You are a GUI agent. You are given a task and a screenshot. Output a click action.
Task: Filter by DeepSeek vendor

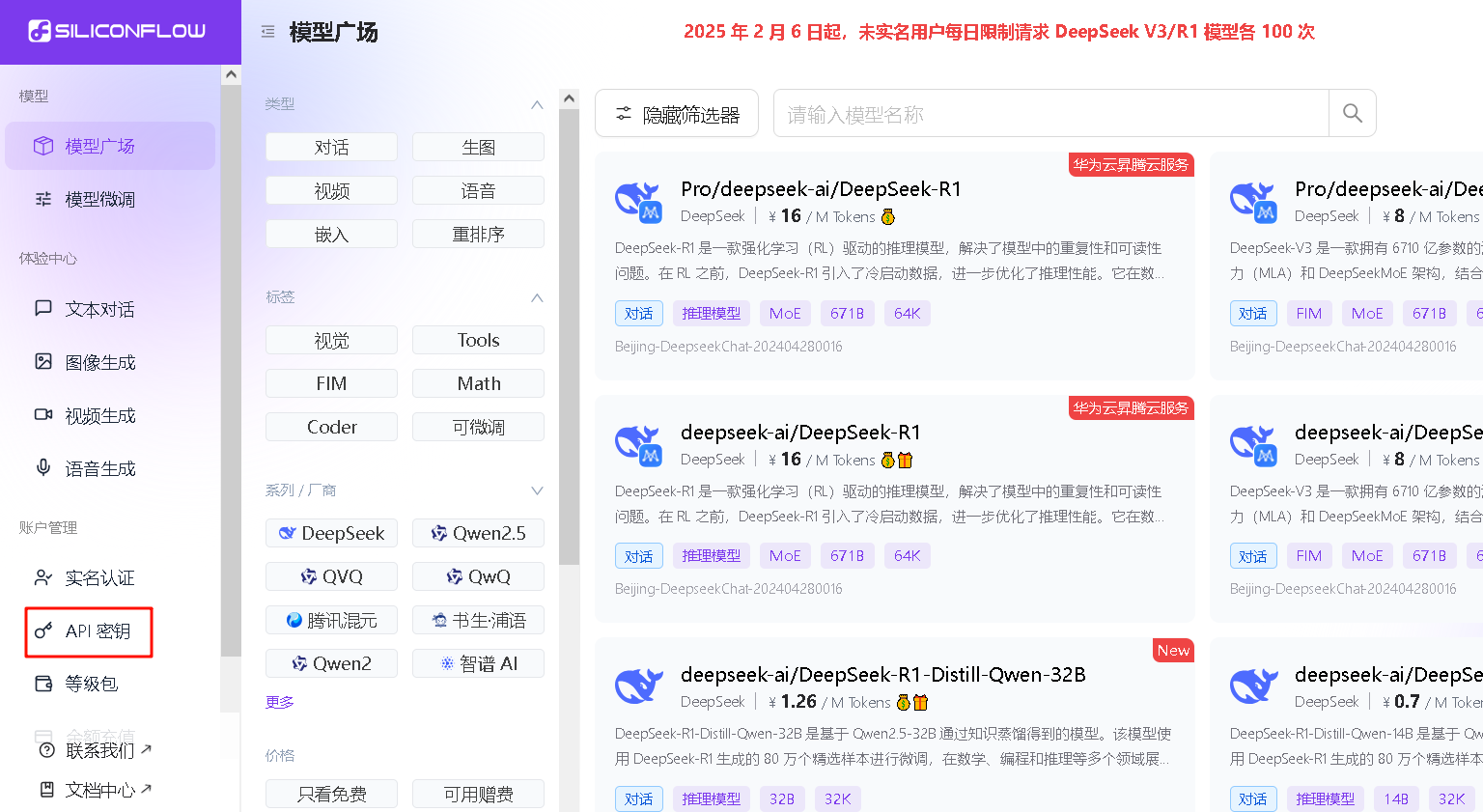tap(331, 533)
